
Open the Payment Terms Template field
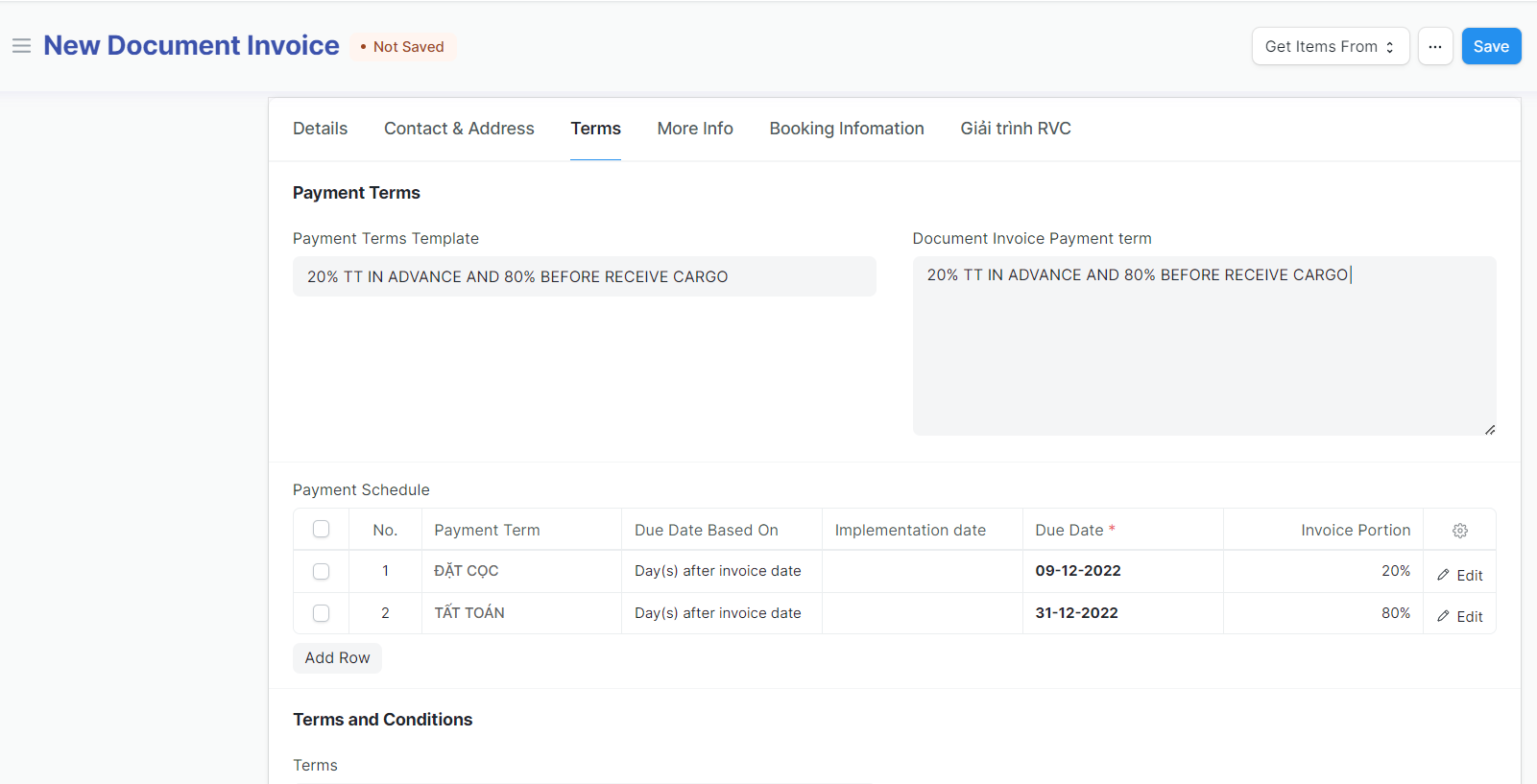point(584,276)
